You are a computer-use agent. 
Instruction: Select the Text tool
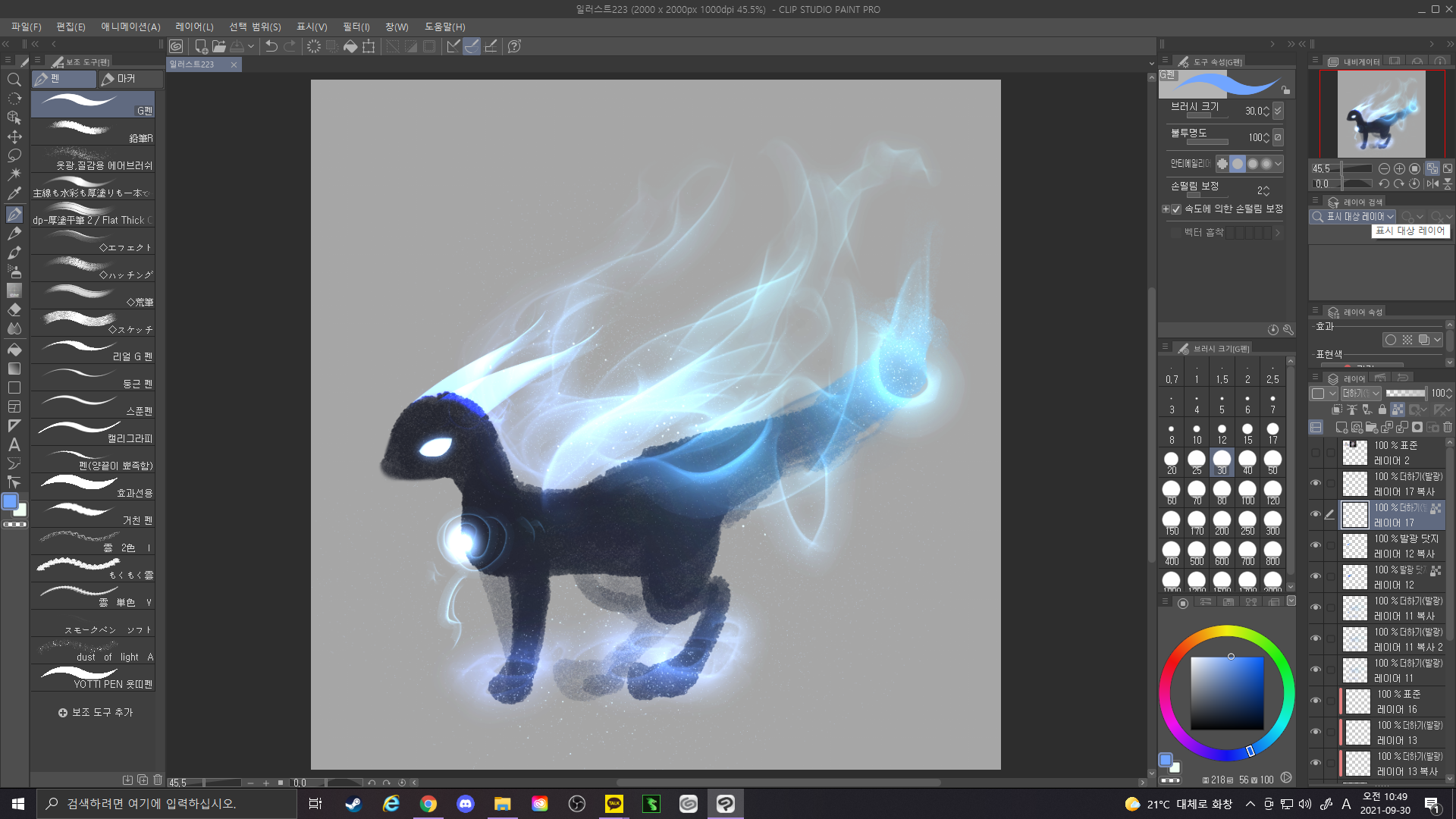[x=14, y=445]
